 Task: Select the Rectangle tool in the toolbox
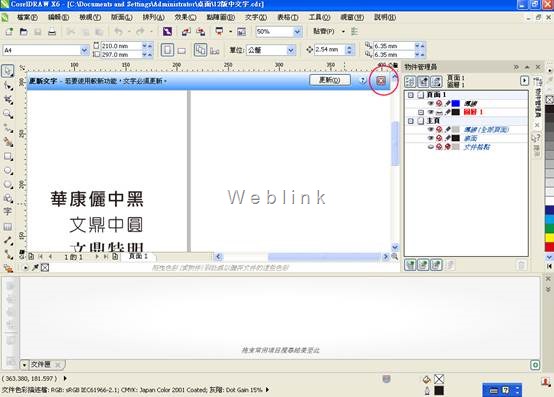click(x=8, y=156)
